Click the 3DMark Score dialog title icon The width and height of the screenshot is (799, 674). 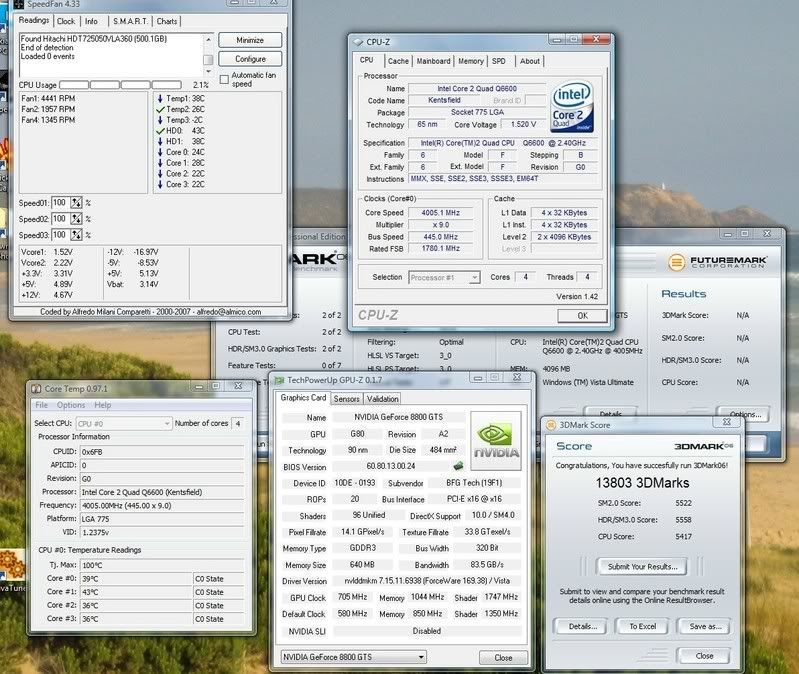click(x=551, y=425)
